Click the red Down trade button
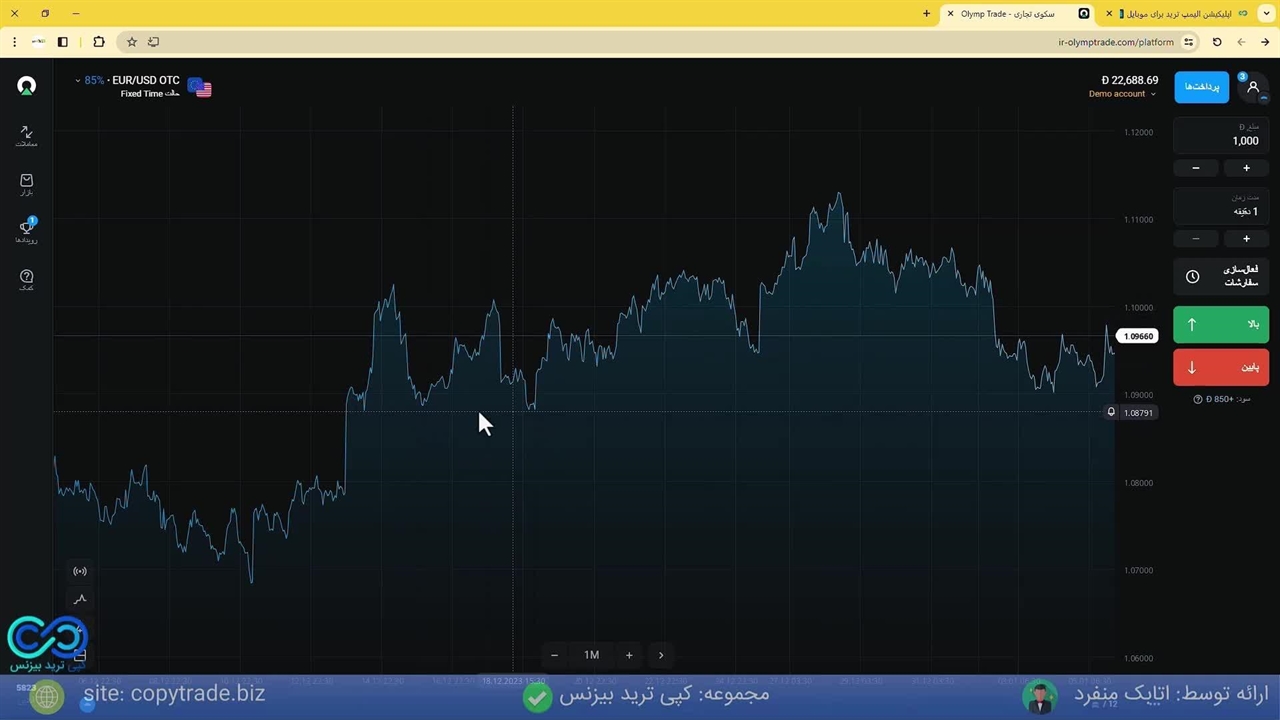Screen dimensions: 1280x720 [1221, 367]
